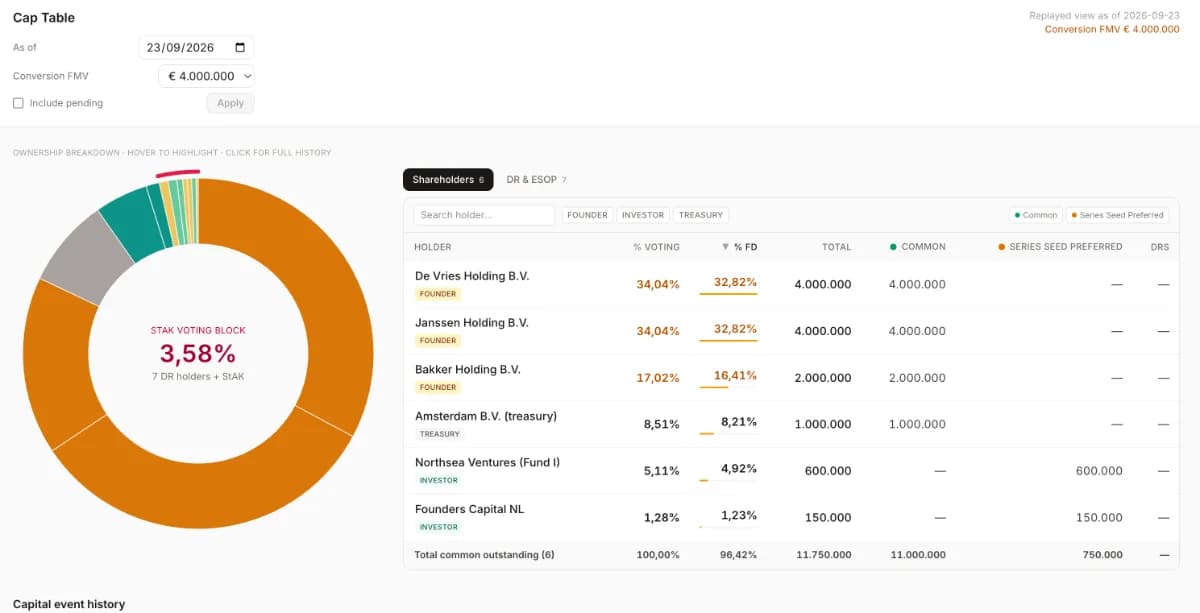Click the Capital event history heading
The image size is (1200, 613).
click(69, 604)
